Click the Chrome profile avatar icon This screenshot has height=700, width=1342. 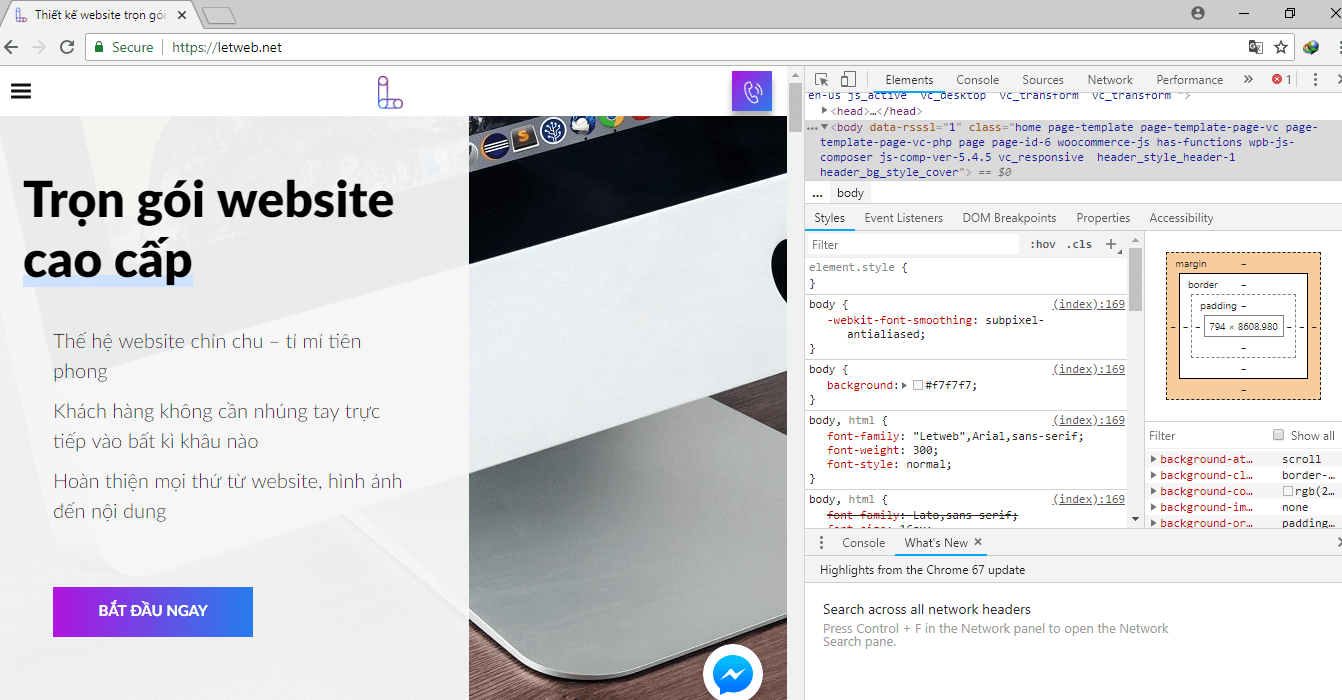pos(1198,13)
